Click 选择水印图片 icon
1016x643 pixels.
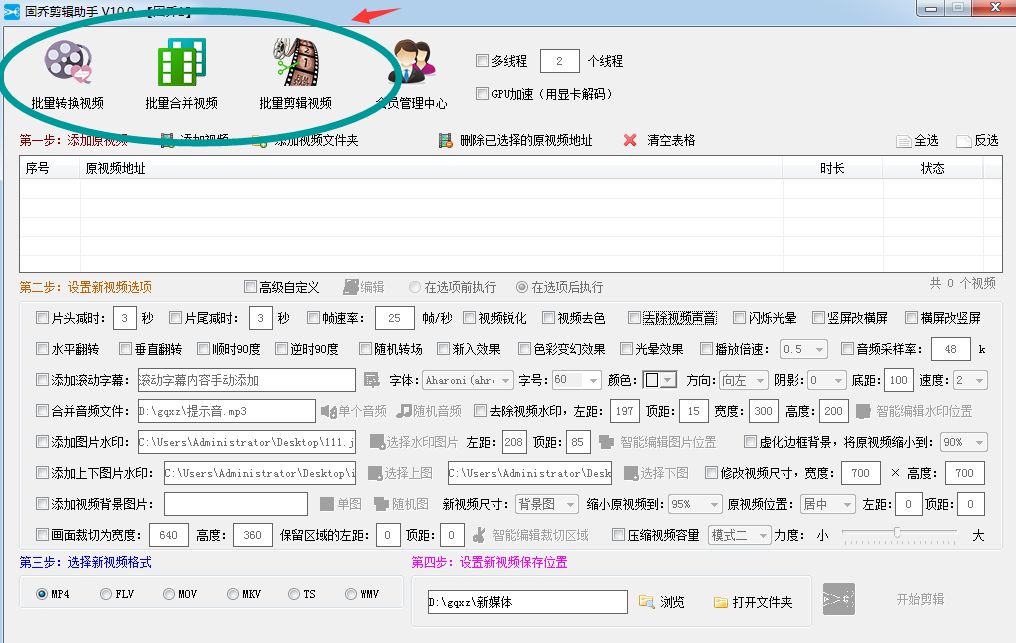pyautogui.click(x=376, y=442)
